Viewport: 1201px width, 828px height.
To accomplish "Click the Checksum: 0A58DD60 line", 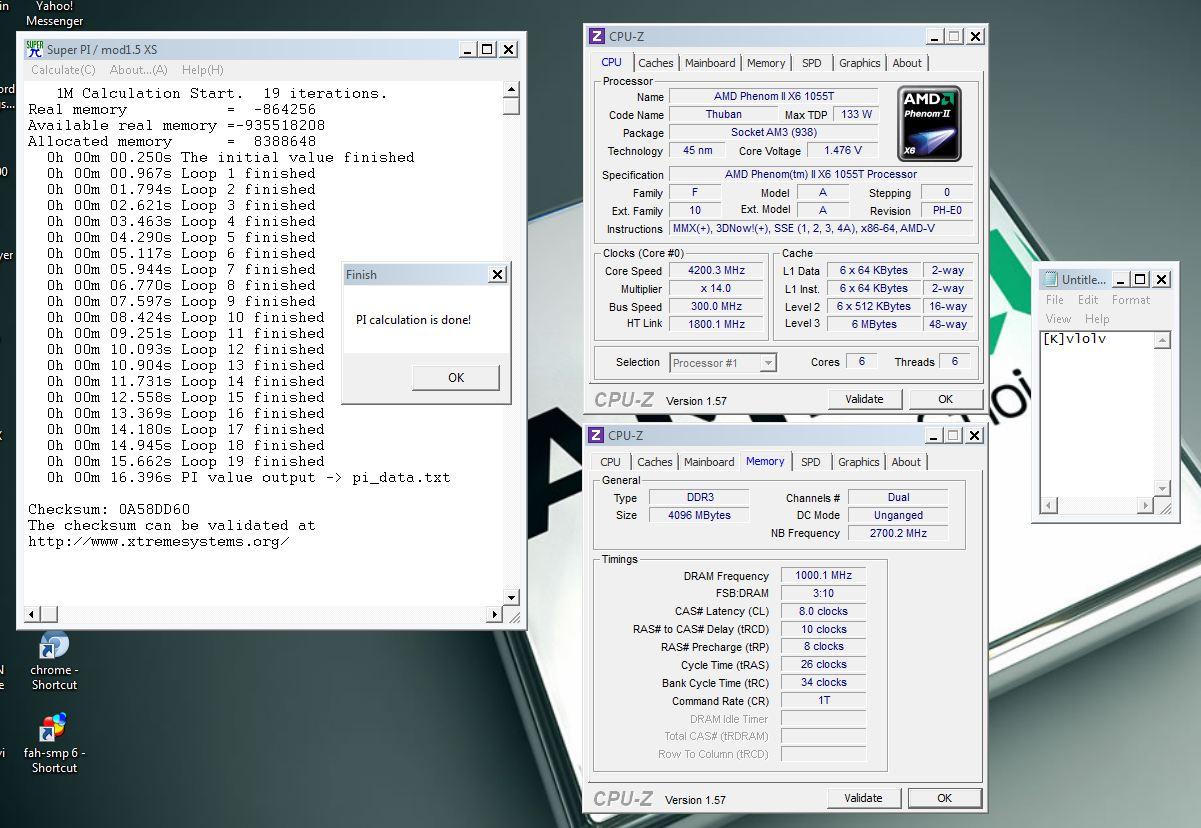I will point(109,509).
